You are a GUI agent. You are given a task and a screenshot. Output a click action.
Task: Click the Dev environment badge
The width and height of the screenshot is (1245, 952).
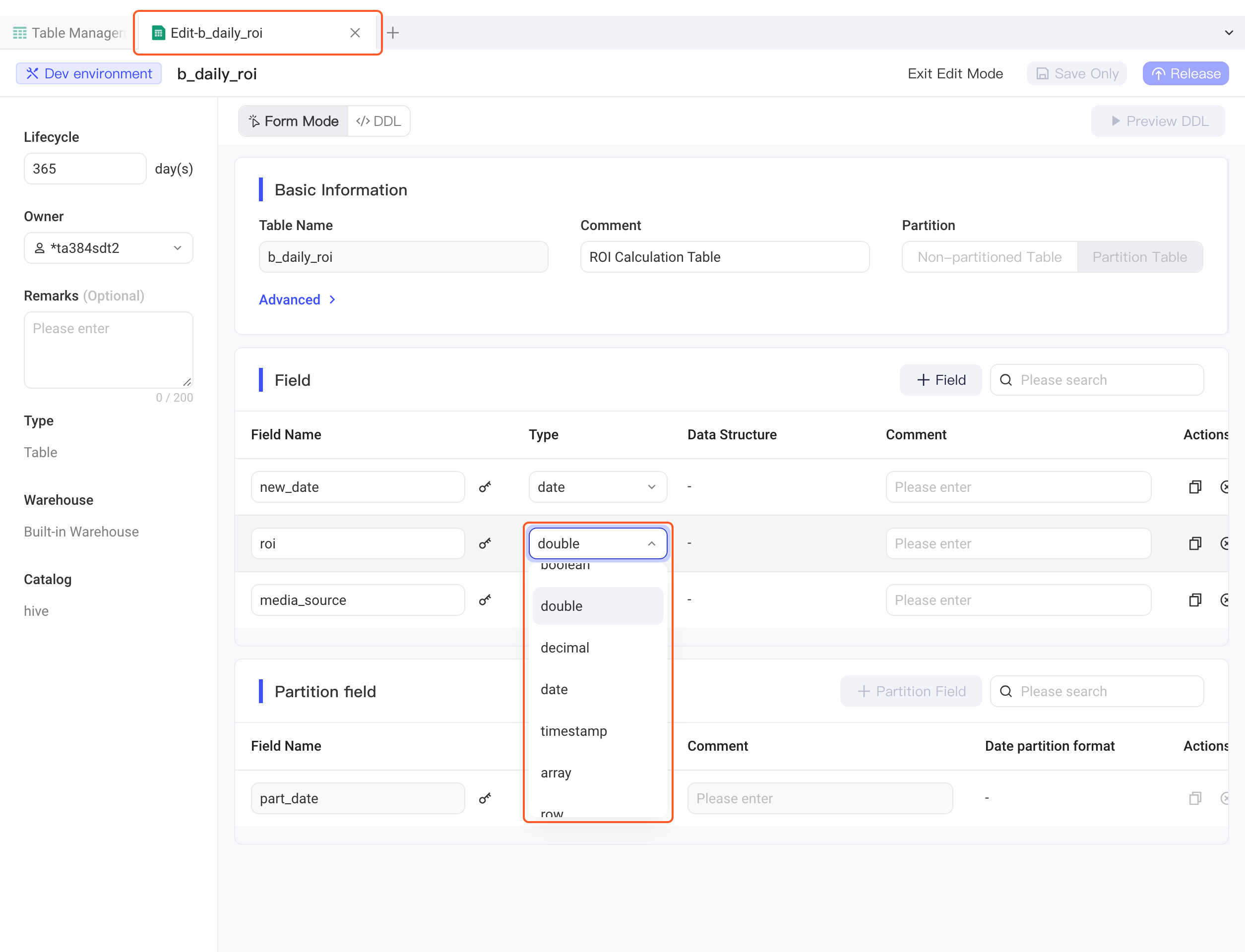(89, 74)
